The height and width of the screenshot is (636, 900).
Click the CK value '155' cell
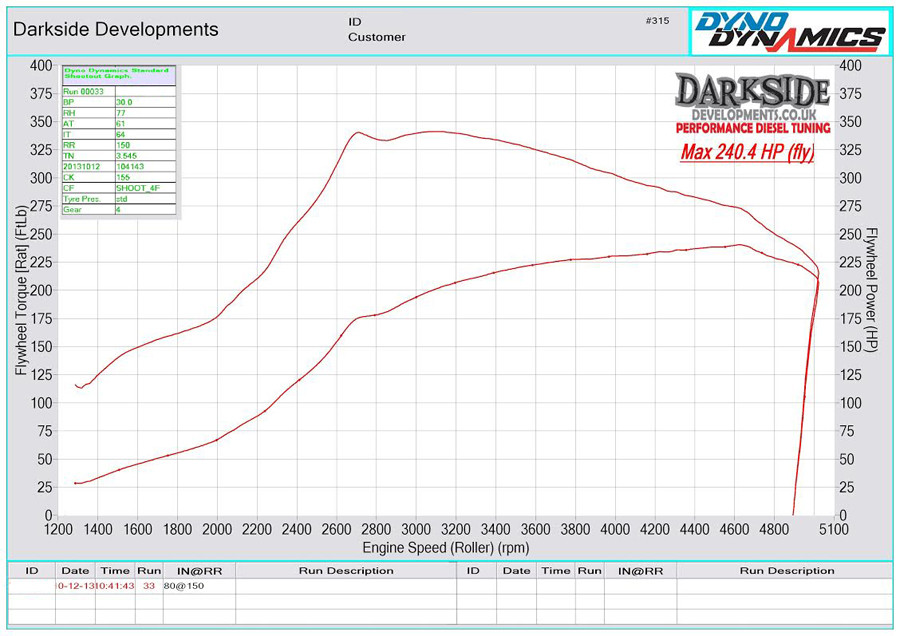[x=145, y=177]
